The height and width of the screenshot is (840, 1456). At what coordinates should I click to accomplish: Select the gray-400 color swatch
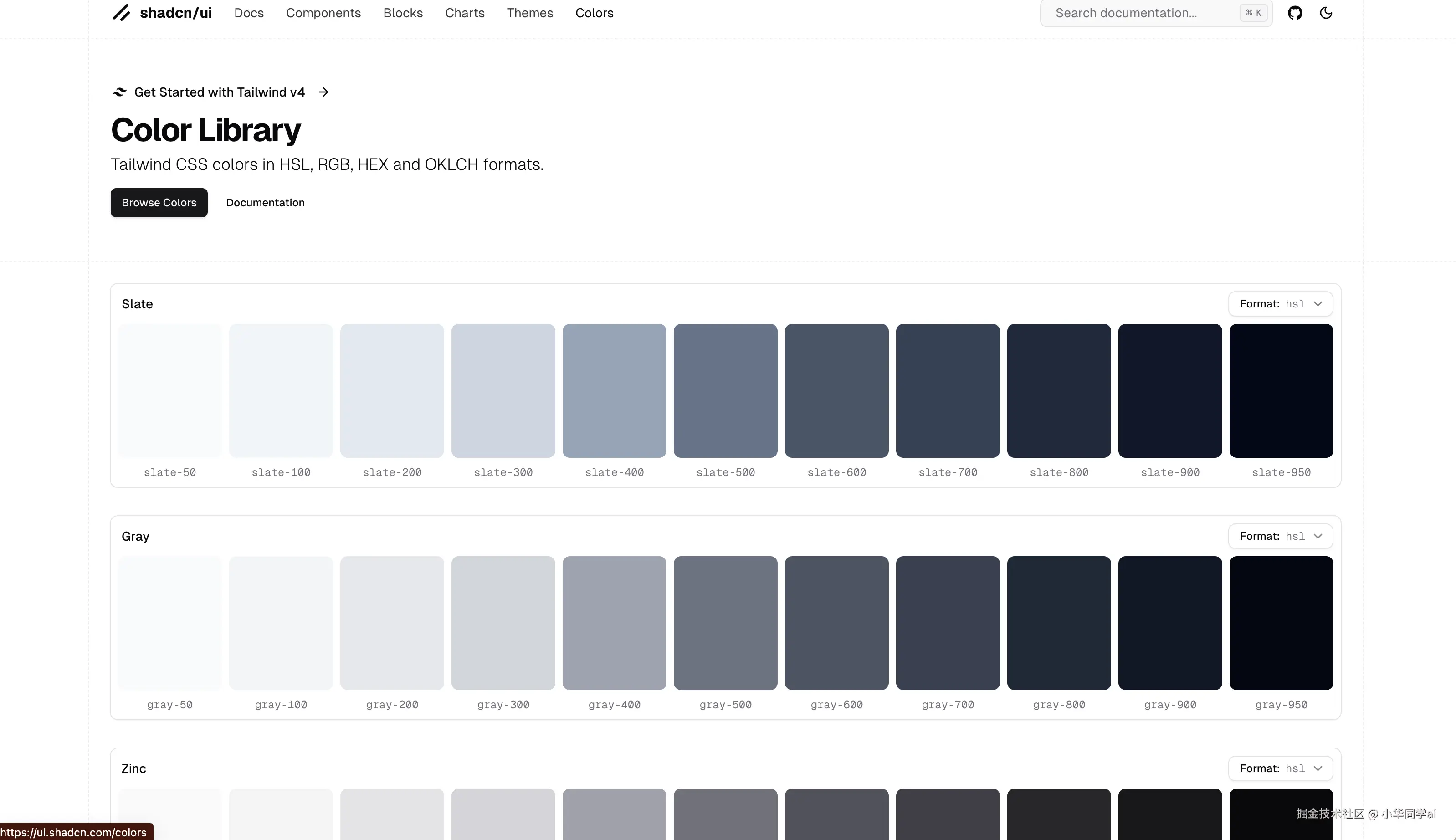(x=614, y=623)
